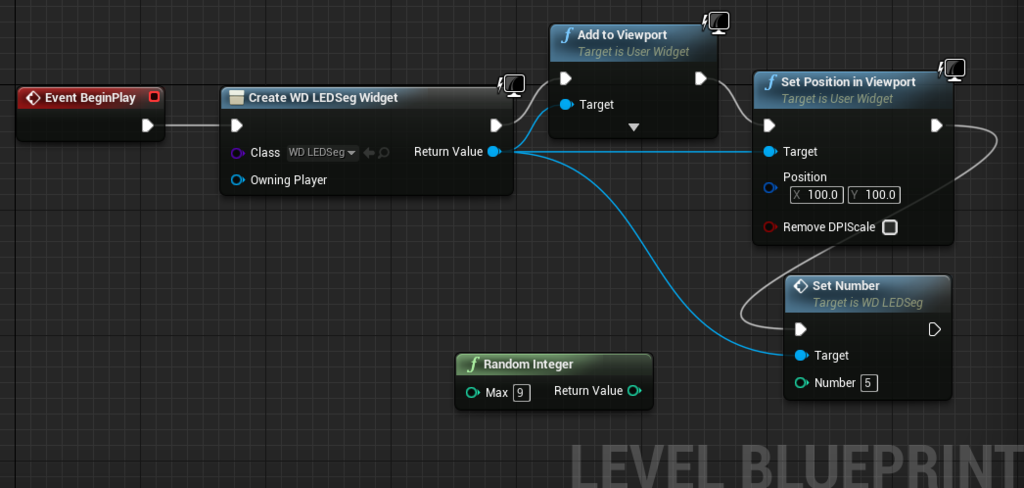Click the Set Number Target pin
This screenshot has height=488, width=1024.
(x=801, y=355)
